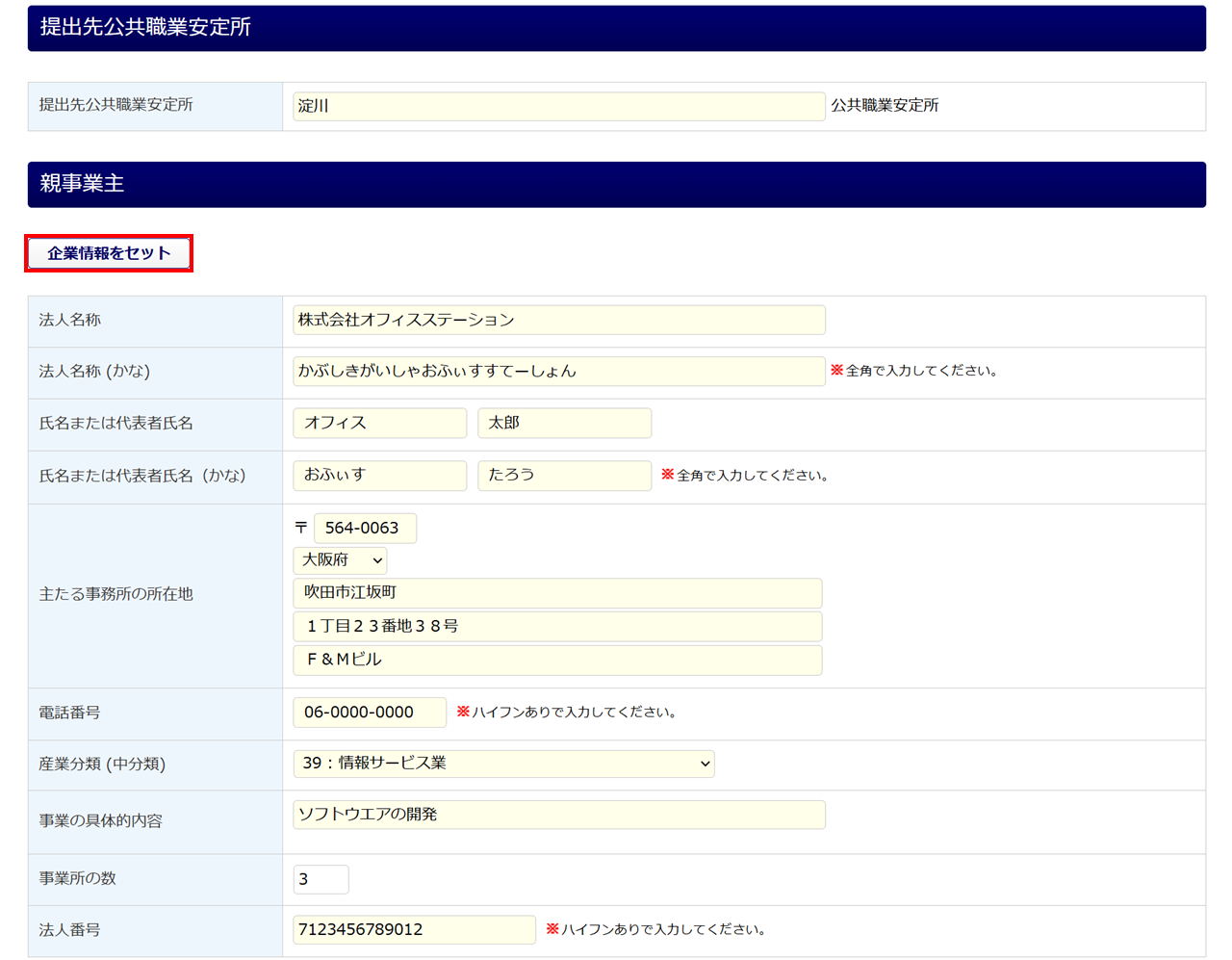This screenshot has width=1232, height=960.
Task: Click the 提出先公共職業安定所 section header bar
Action: [x=616, y=28]
